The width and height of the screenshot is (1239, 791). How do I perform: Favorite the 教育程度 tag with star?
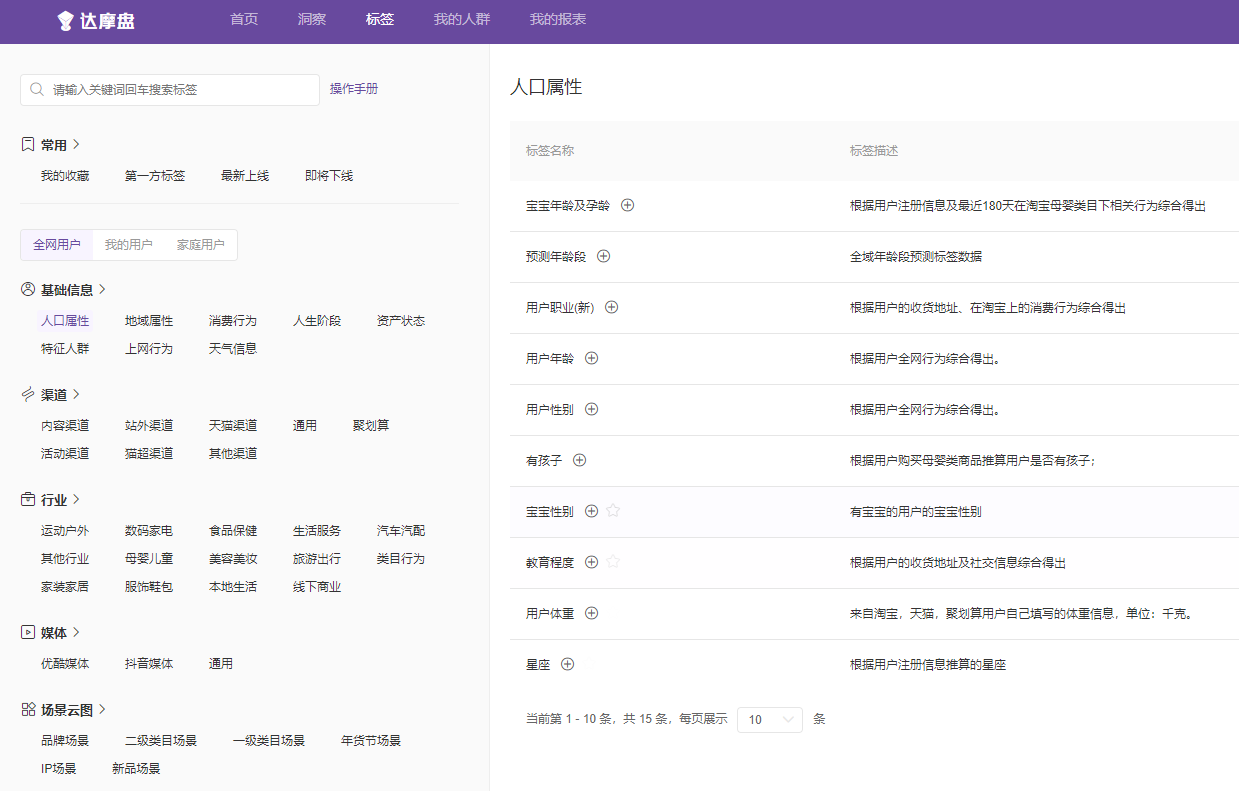614,562
